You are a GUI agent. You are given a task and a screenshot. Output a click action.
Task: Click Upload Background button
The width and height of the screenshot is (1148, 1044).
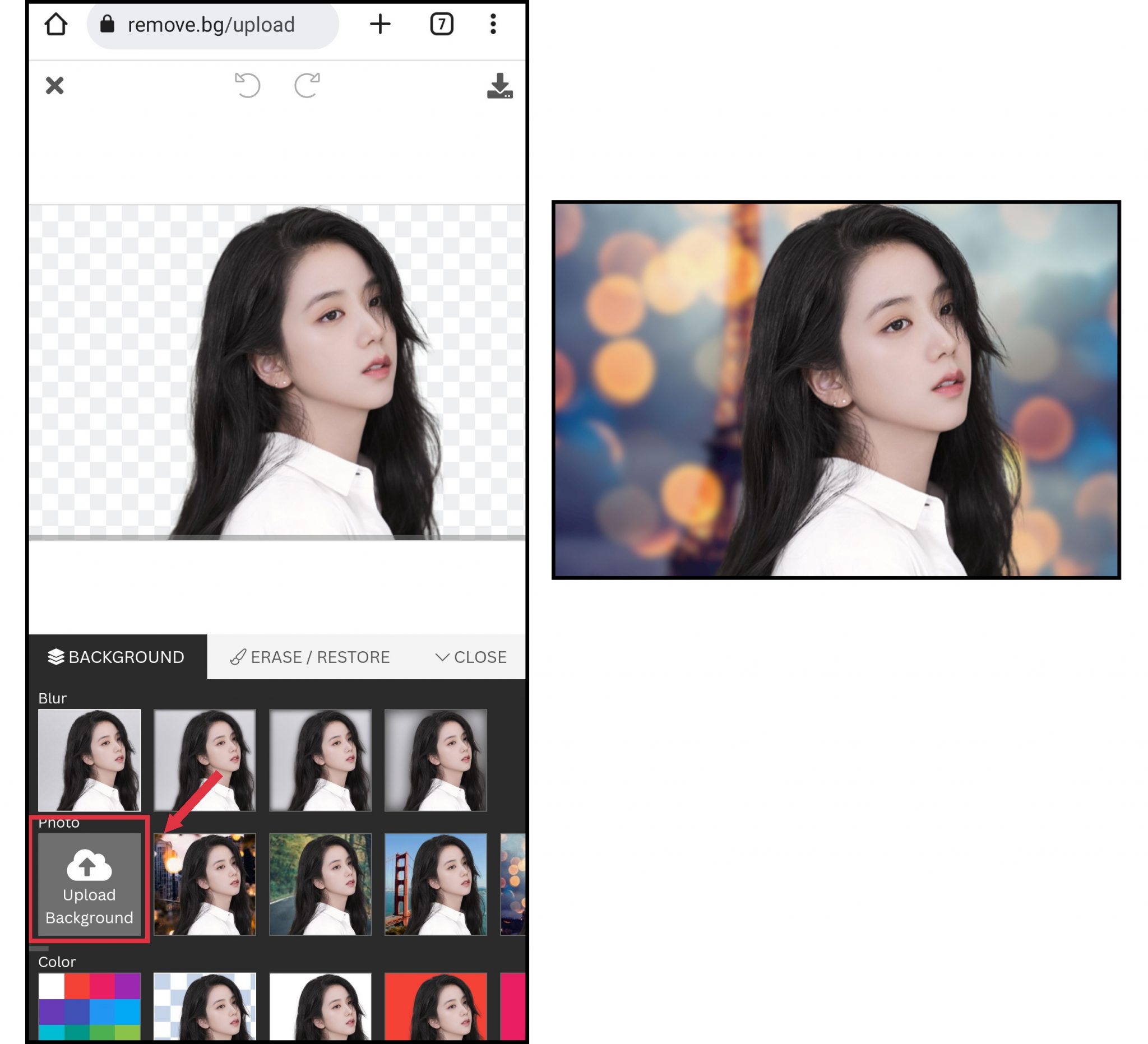click(x=89, y=884)
